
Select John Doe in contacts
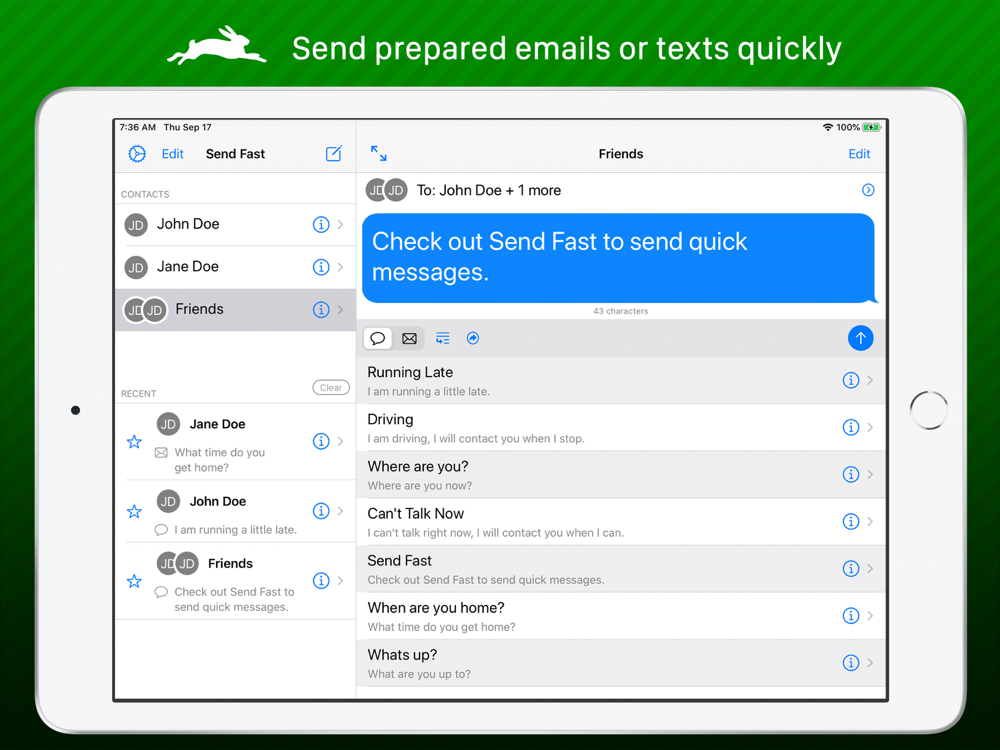coord(235,224)
